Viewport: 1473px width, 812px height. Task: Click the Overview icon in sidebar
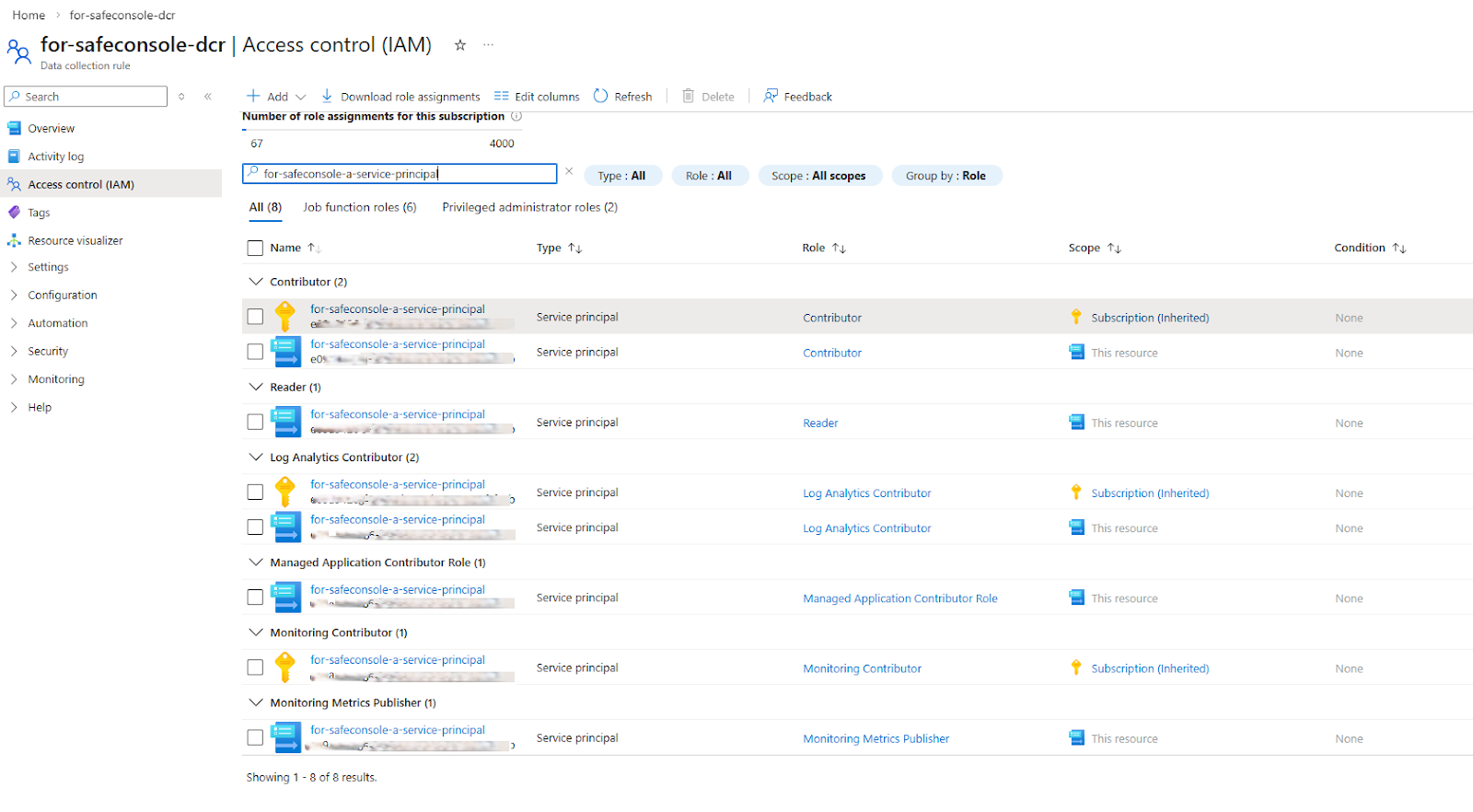[x=14, y=128]
